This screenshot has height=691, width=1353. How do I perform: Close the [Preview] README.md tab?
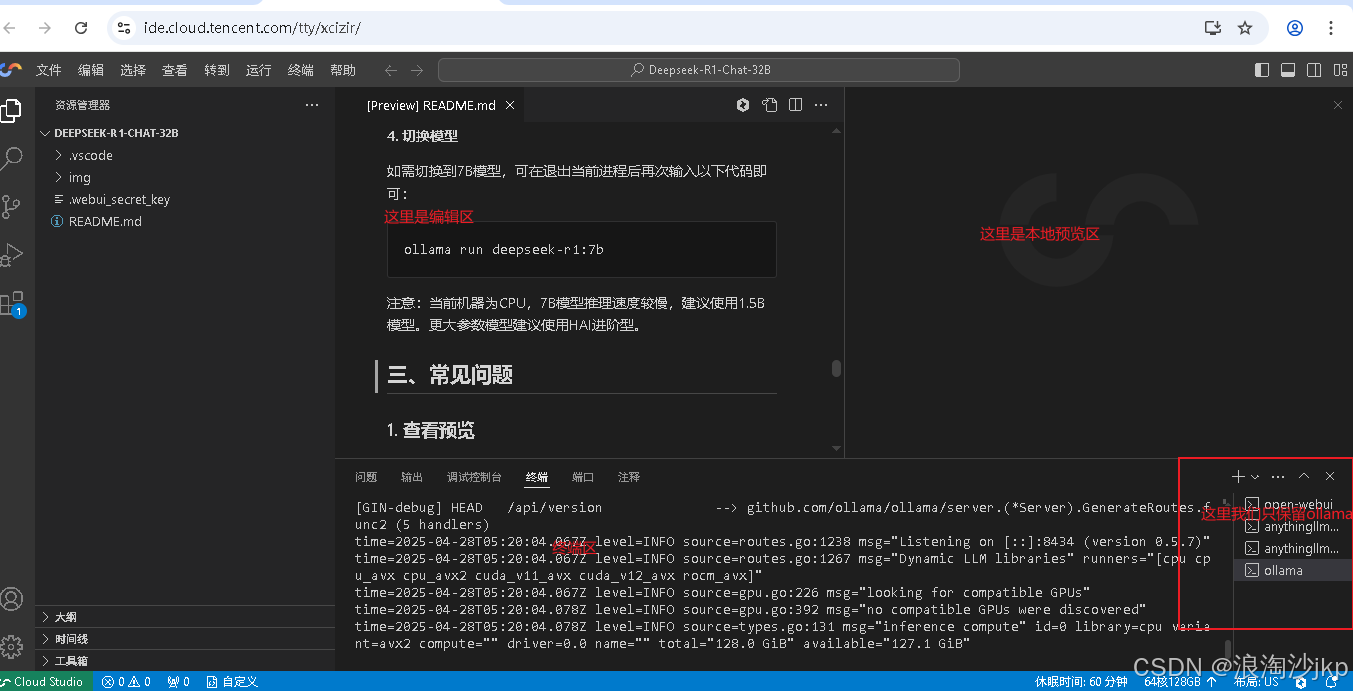click(510, 105)
